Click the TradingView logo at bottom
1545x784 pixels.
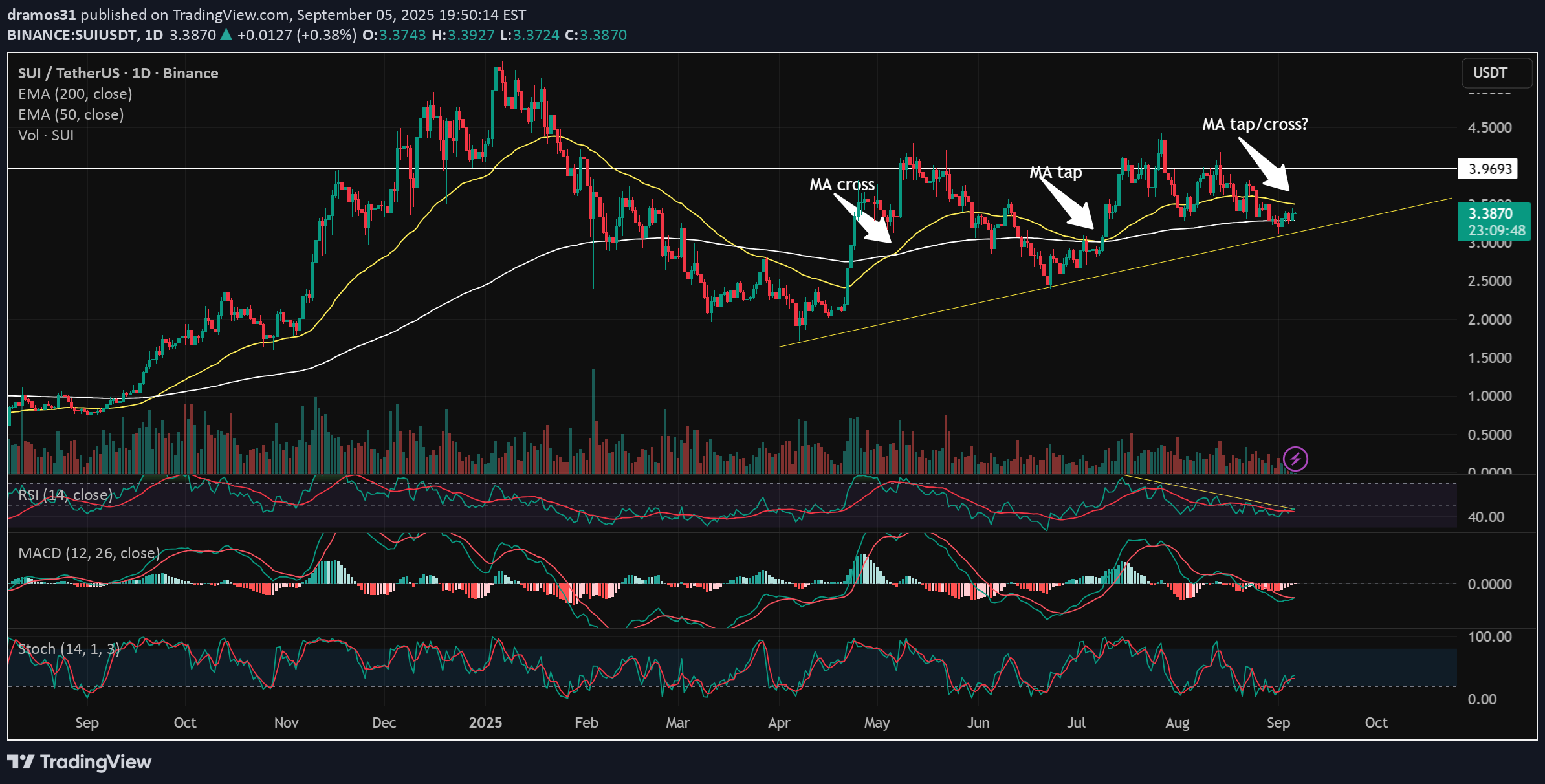[x=79, y=762]
